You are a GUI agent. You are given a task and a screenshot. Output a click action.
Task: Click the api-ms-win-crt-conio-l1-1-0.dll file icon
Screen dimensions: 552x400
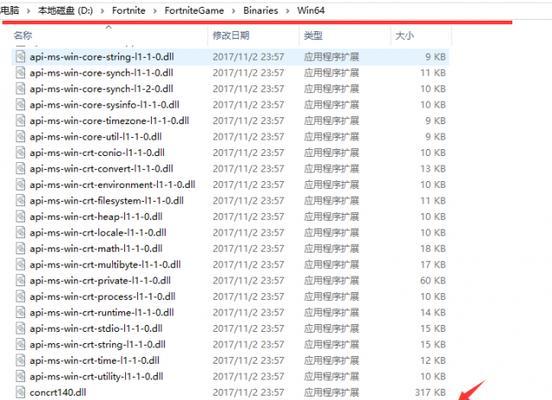coord(20,153)
